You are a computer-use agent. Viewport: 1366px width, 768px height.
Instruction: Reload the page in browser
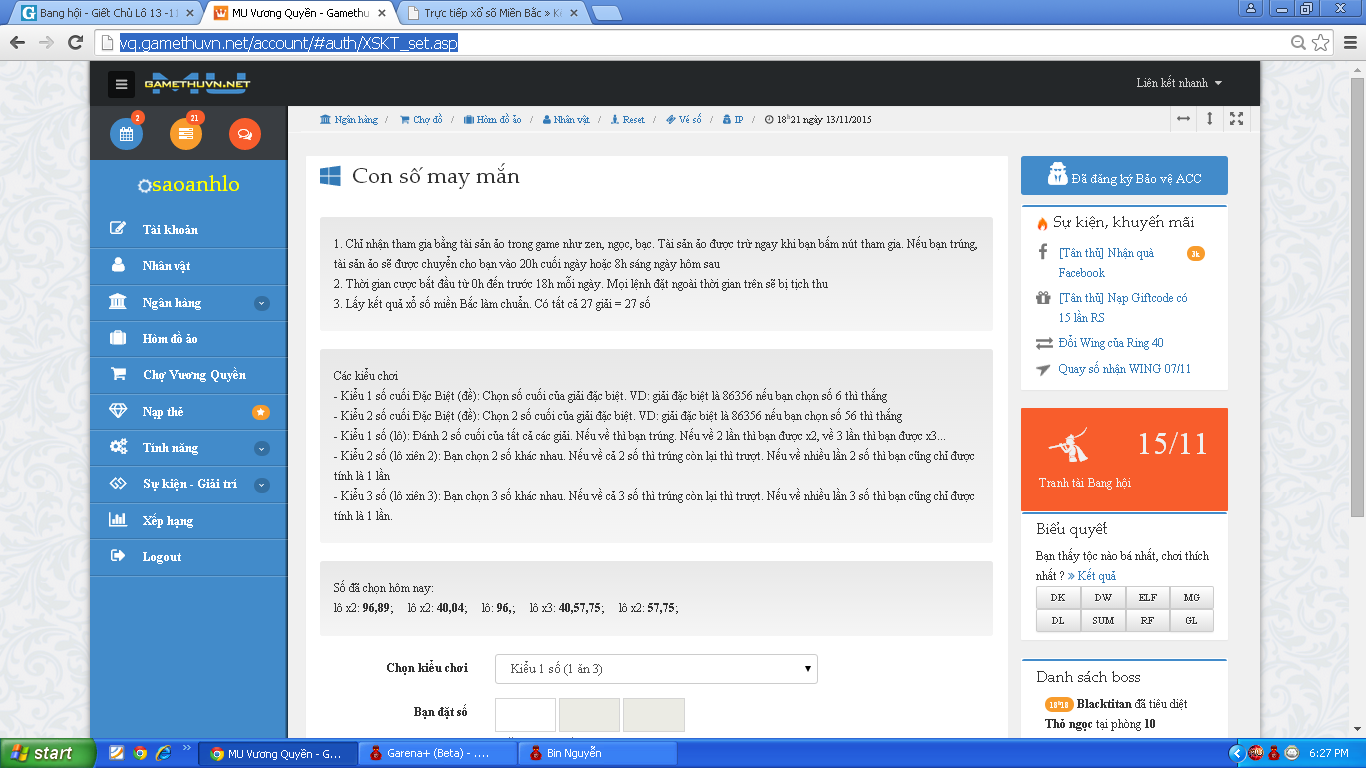(75, 42)
